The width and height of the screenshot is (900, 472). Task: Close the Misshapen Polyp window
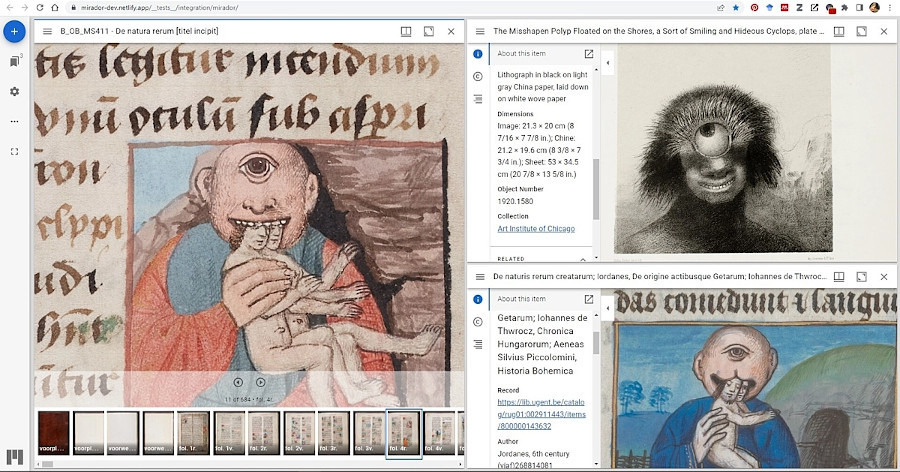coord(884,32)
